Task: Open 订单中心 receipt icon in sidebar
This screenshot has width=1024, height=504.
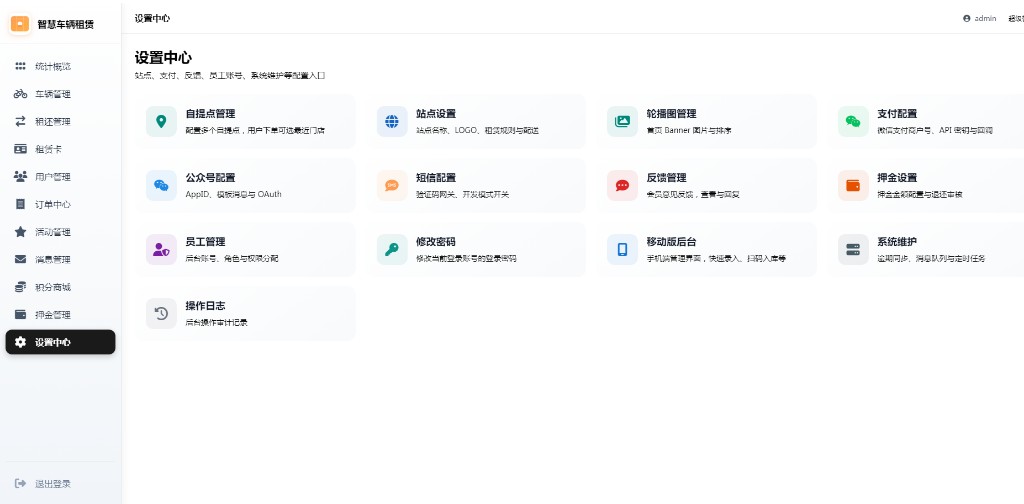Action: coord(20,204)
